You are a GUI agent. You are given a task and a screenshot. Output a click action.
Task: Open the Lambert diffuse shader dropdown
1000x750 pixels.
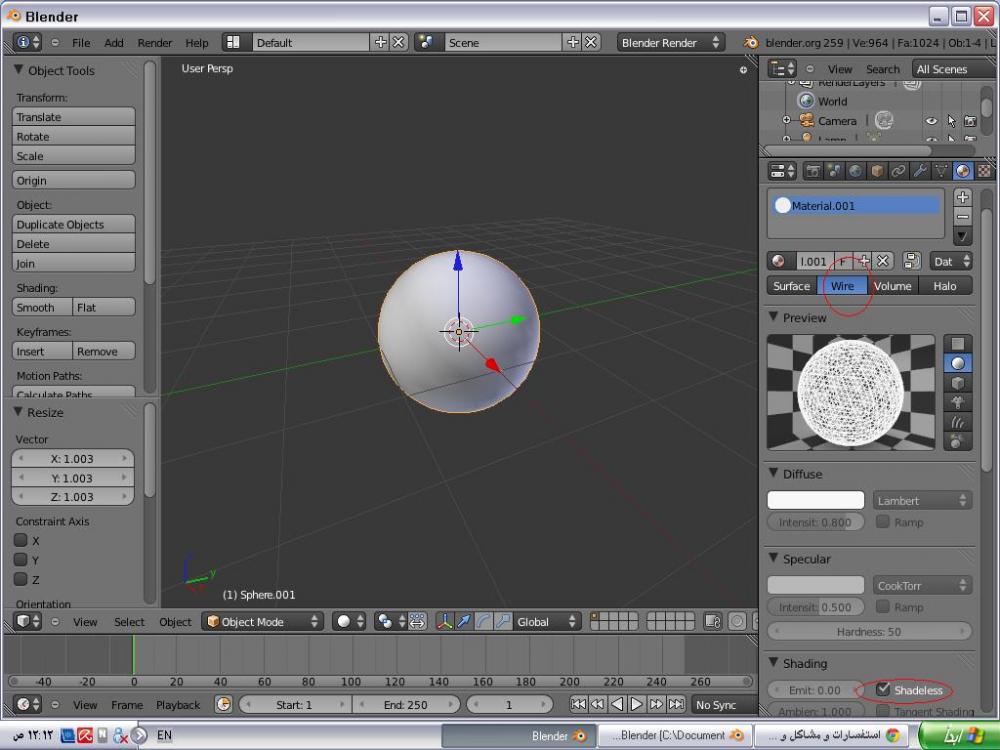[x=922, y=500]
